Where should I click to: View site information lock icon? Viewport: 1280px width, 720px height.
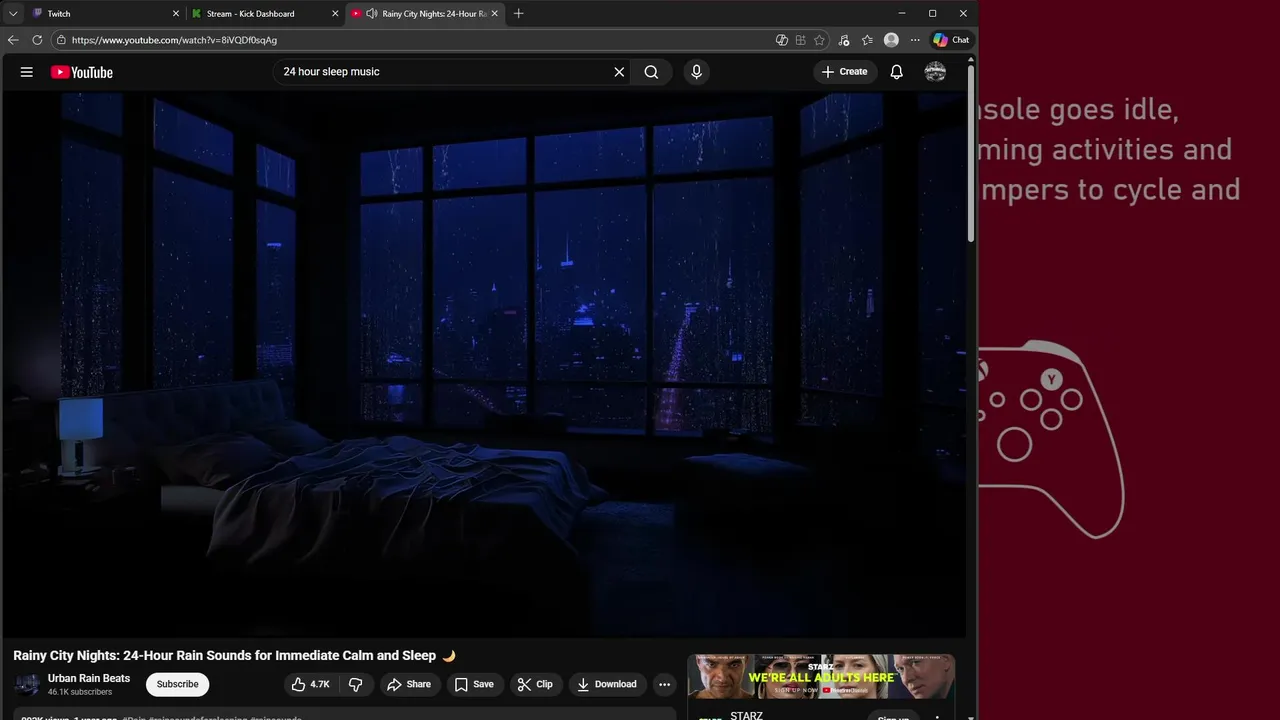(x=61, y=40)
